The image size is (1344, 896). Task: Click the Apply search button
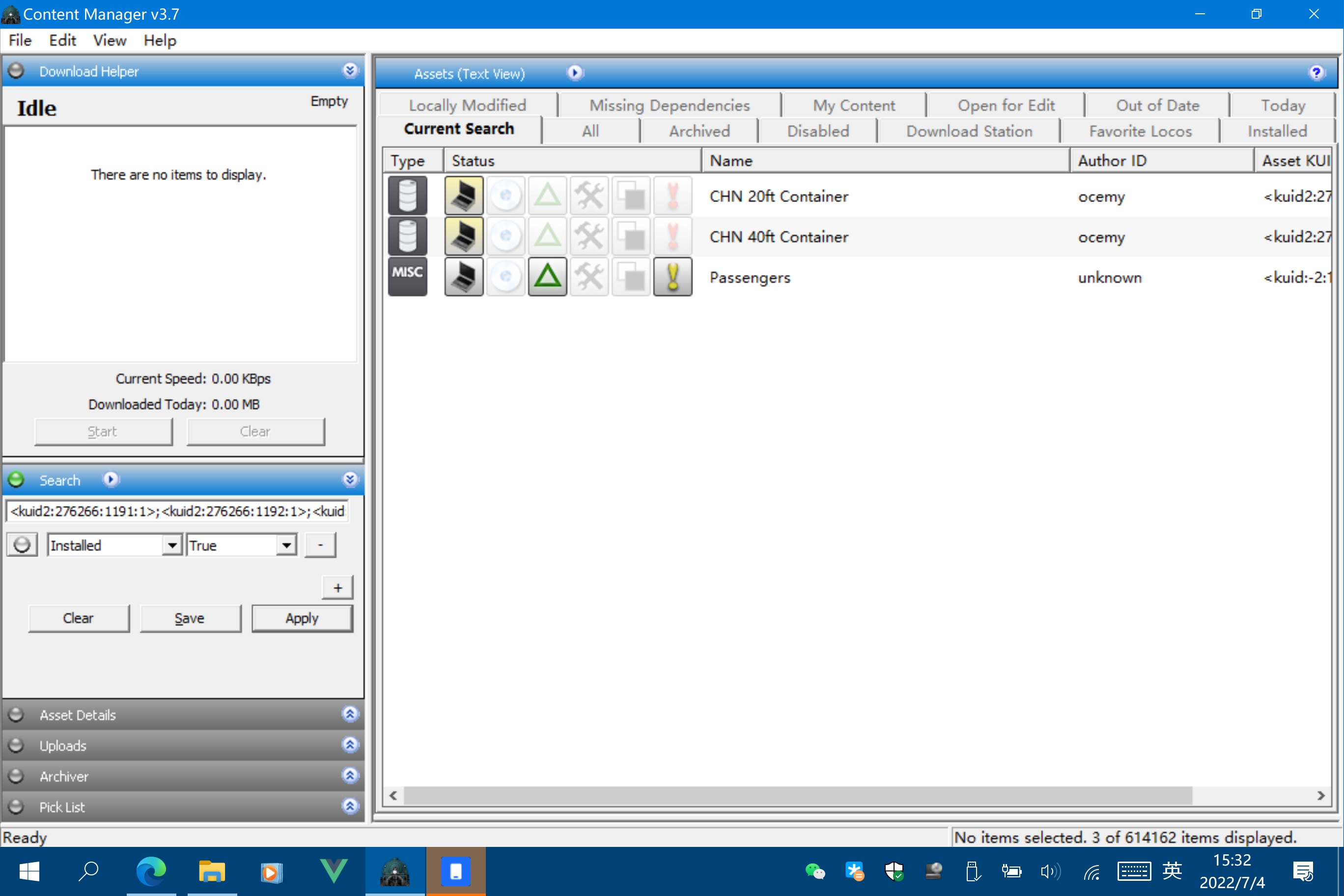302,618
